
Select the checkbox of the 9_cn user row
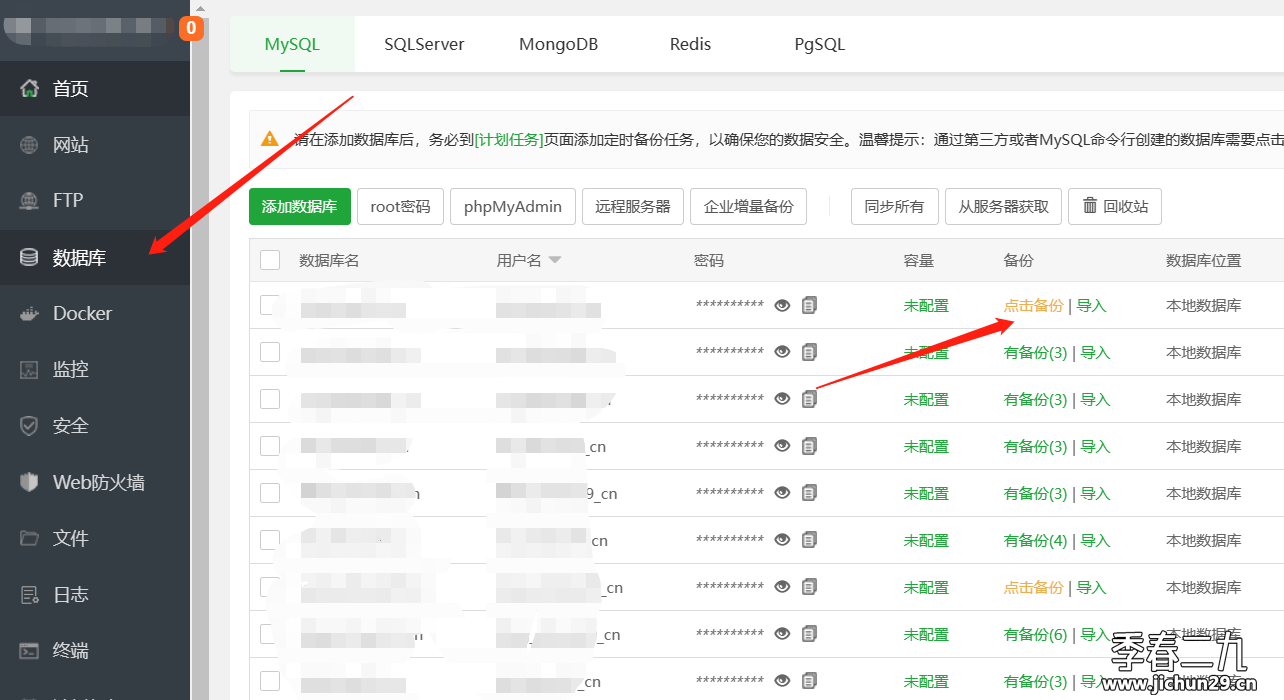270,493
